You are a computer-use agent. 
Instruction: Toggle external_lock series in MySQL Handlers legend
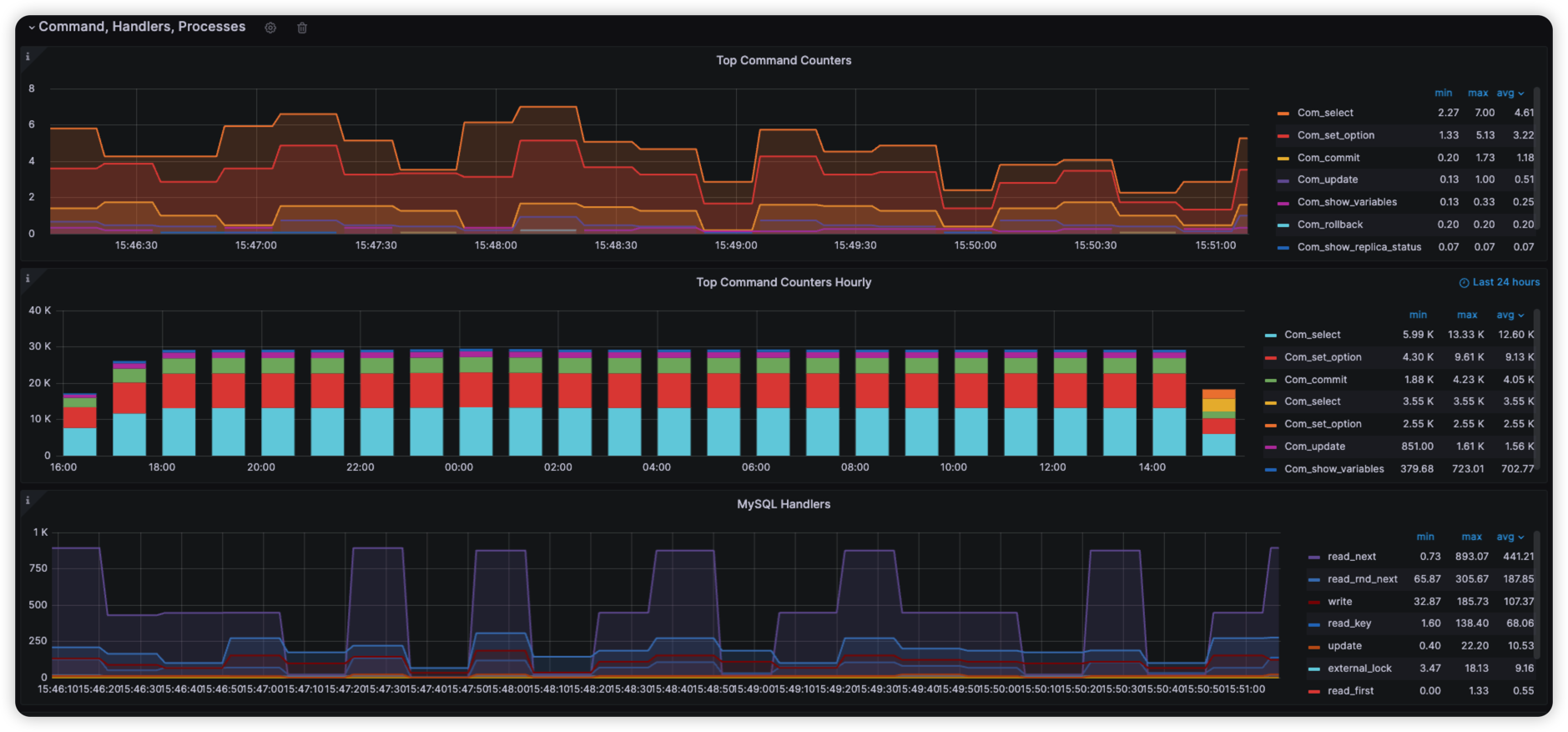coord(1359,669)
